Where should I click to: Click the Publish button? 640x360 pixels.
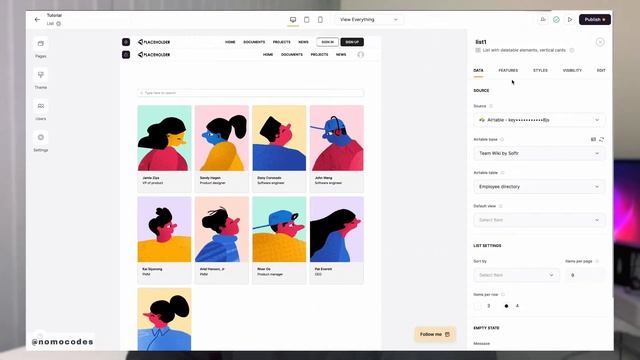595,20
